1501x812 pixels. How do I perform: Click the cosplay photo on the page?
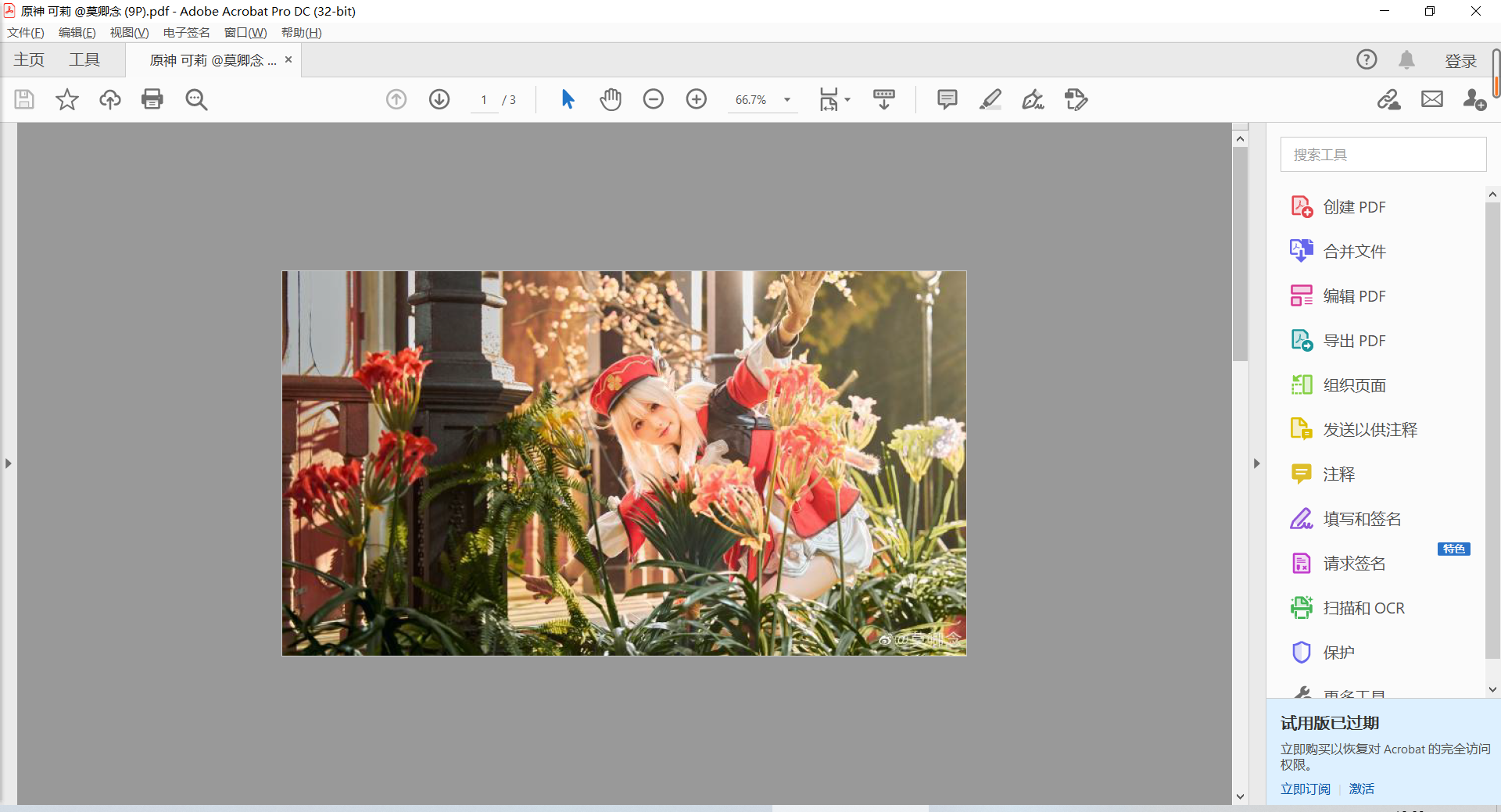[624, 463]
